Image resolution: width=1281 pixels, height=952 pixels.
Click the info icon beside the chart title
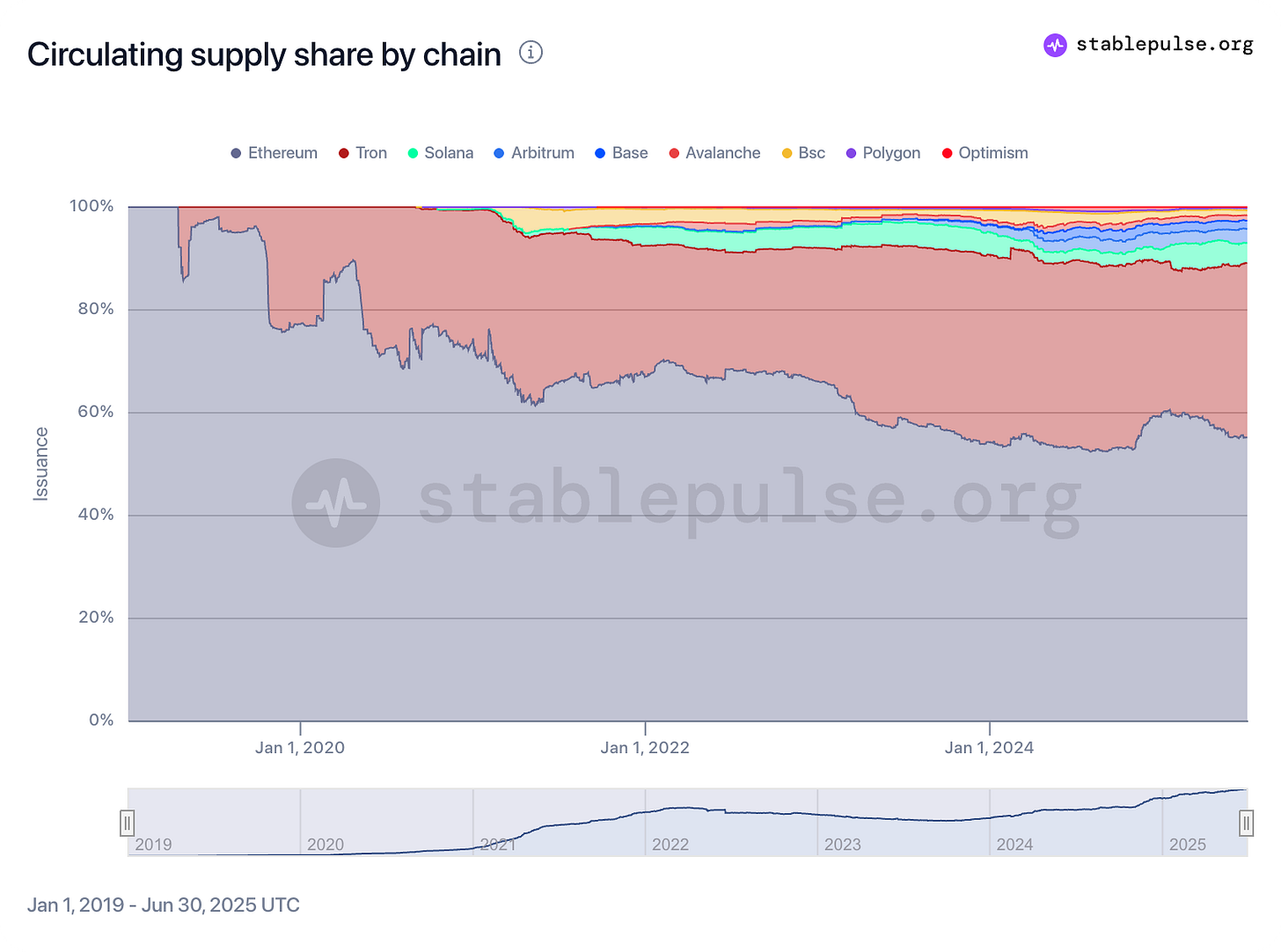[x=531, y=53]
